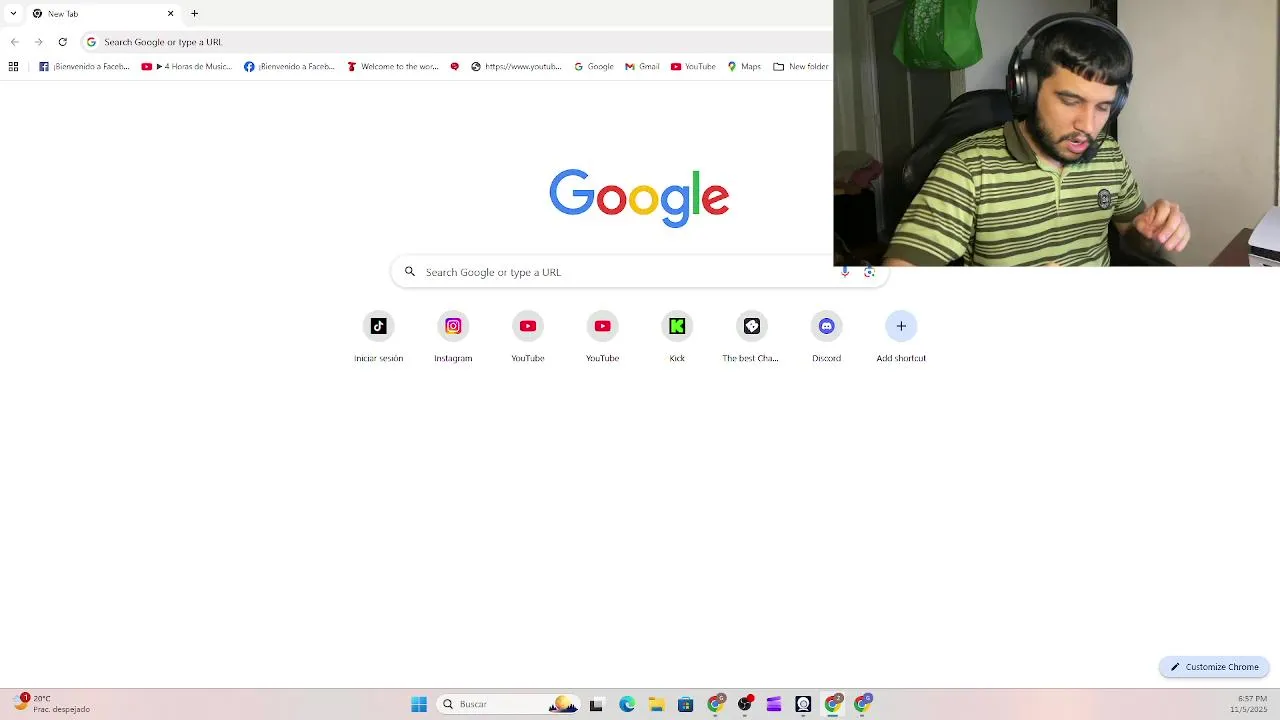Reload the current page

point(62,42)
